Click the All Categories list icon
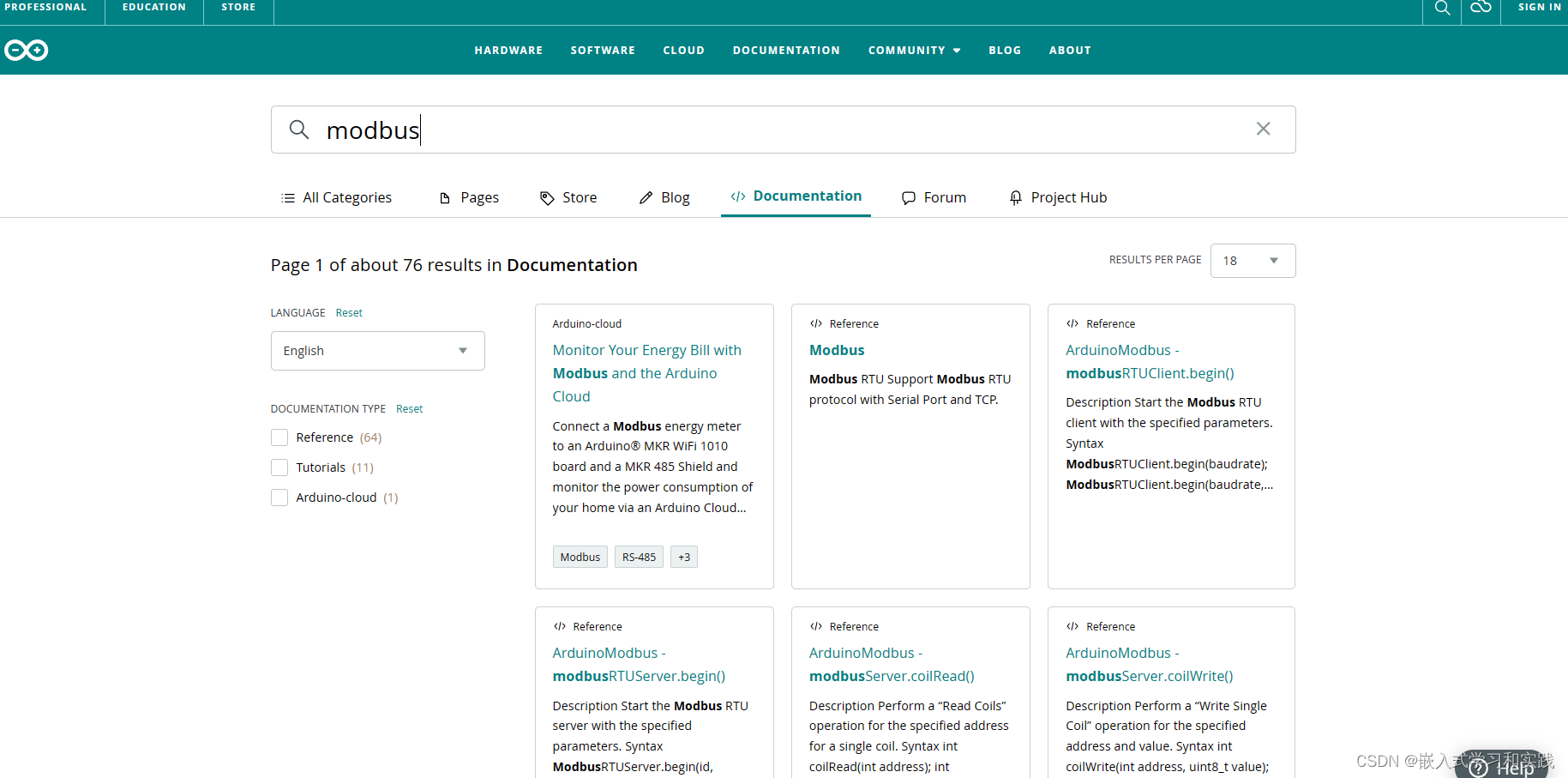The width and height of the screenshot is (1568, 778). (288, 198)
